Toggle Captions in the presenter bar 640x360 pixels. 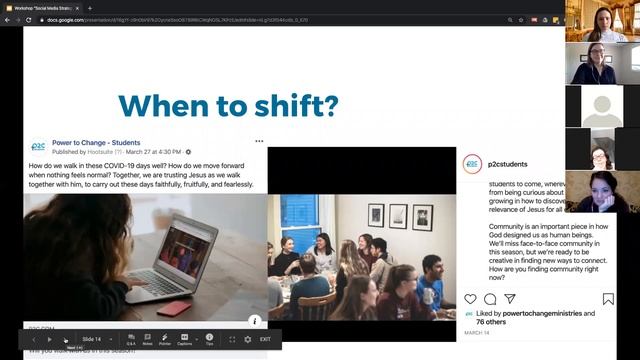click(x=184, y=339)
